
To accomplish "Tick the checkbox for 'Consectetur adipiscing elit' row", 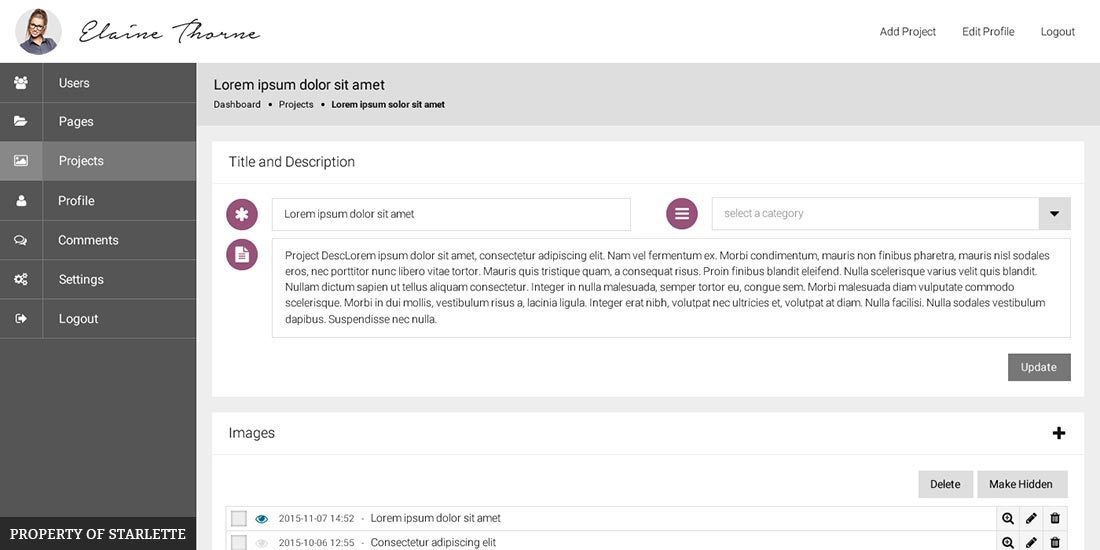I will [x=239, y=542].
